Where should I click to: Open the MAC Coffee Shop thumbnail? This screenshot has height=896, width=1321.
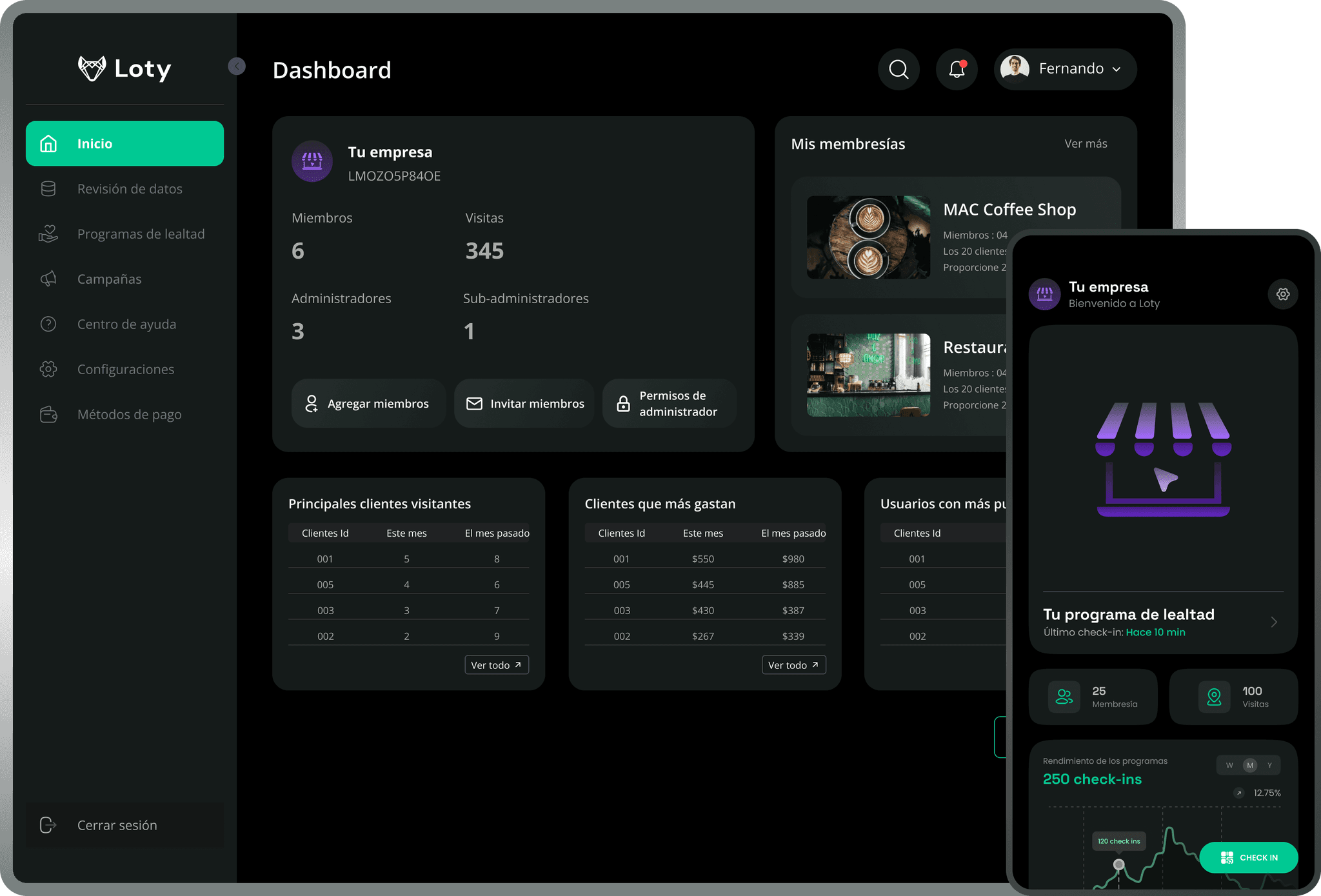(868, 237)
